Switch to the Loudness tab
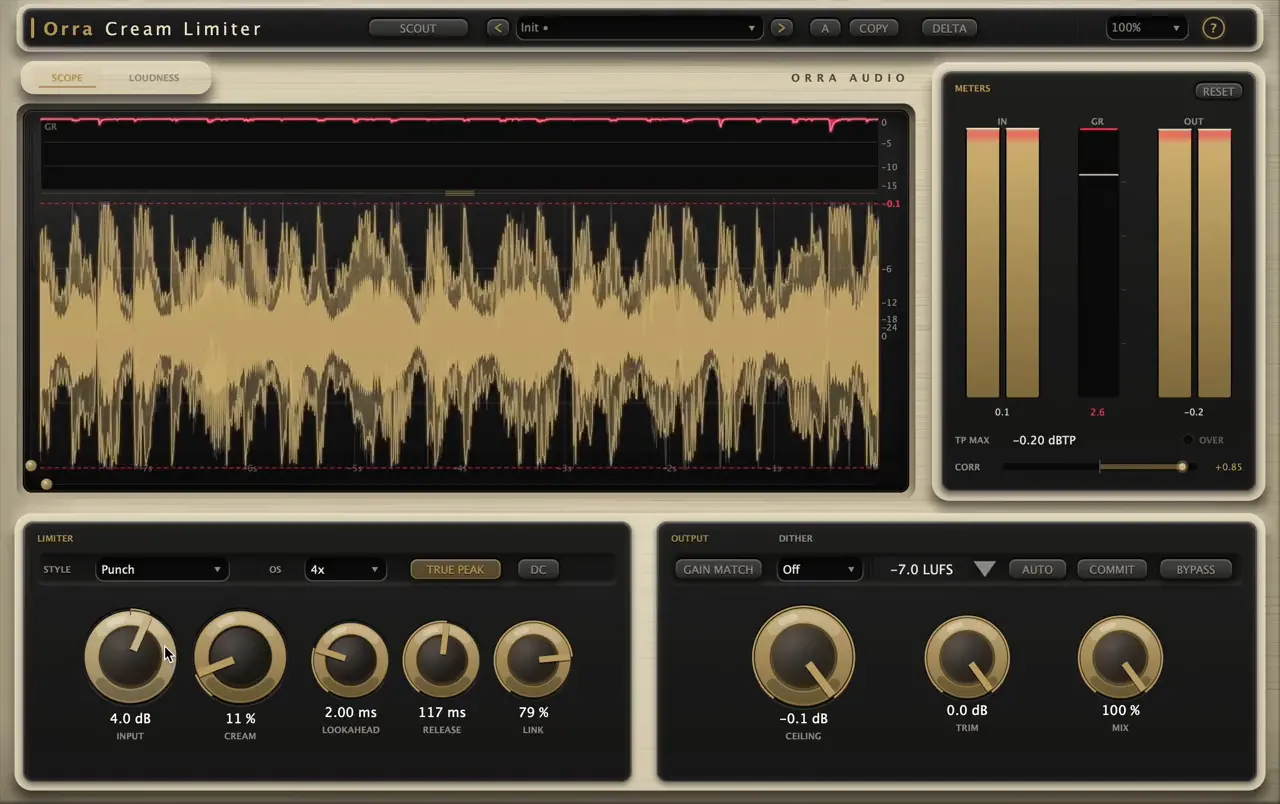1280x804 pixels. 154,78
